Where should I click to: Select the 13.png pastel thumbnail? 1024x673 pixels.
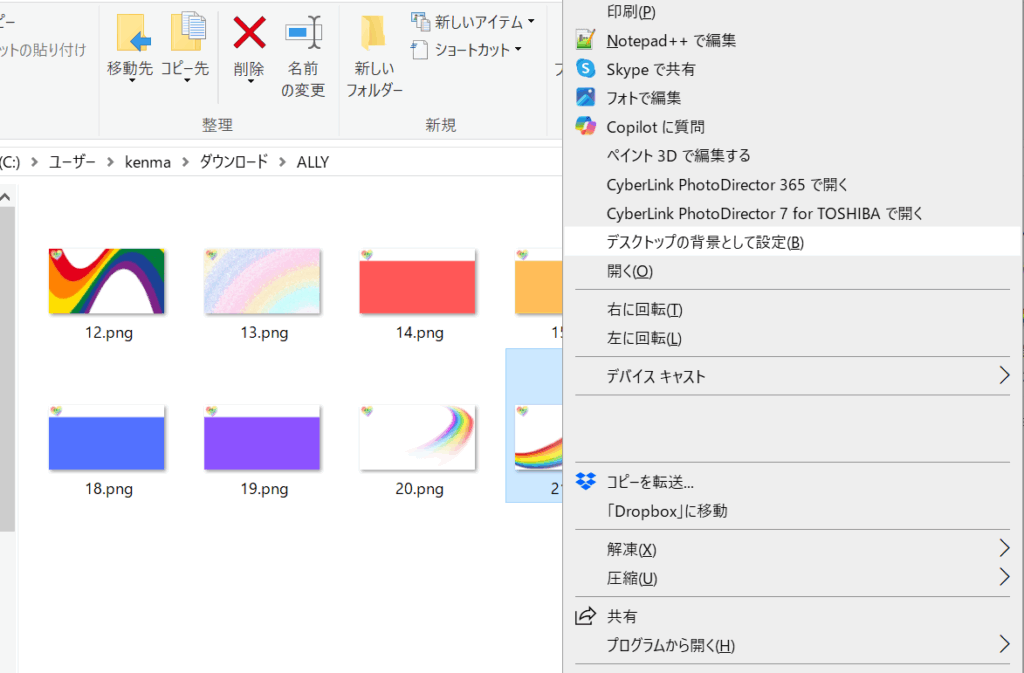point(262,281)
